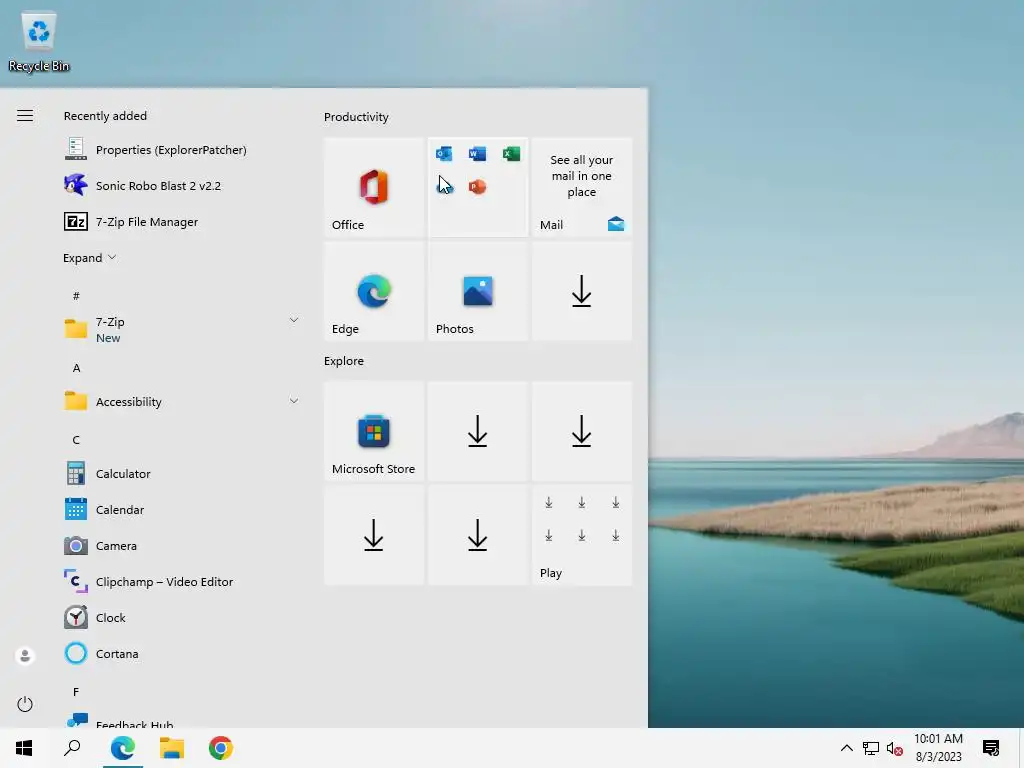The height and width of the screenshot is (768, 1024).
Task: Click the Productivity group header
Action: pos(356,117)
